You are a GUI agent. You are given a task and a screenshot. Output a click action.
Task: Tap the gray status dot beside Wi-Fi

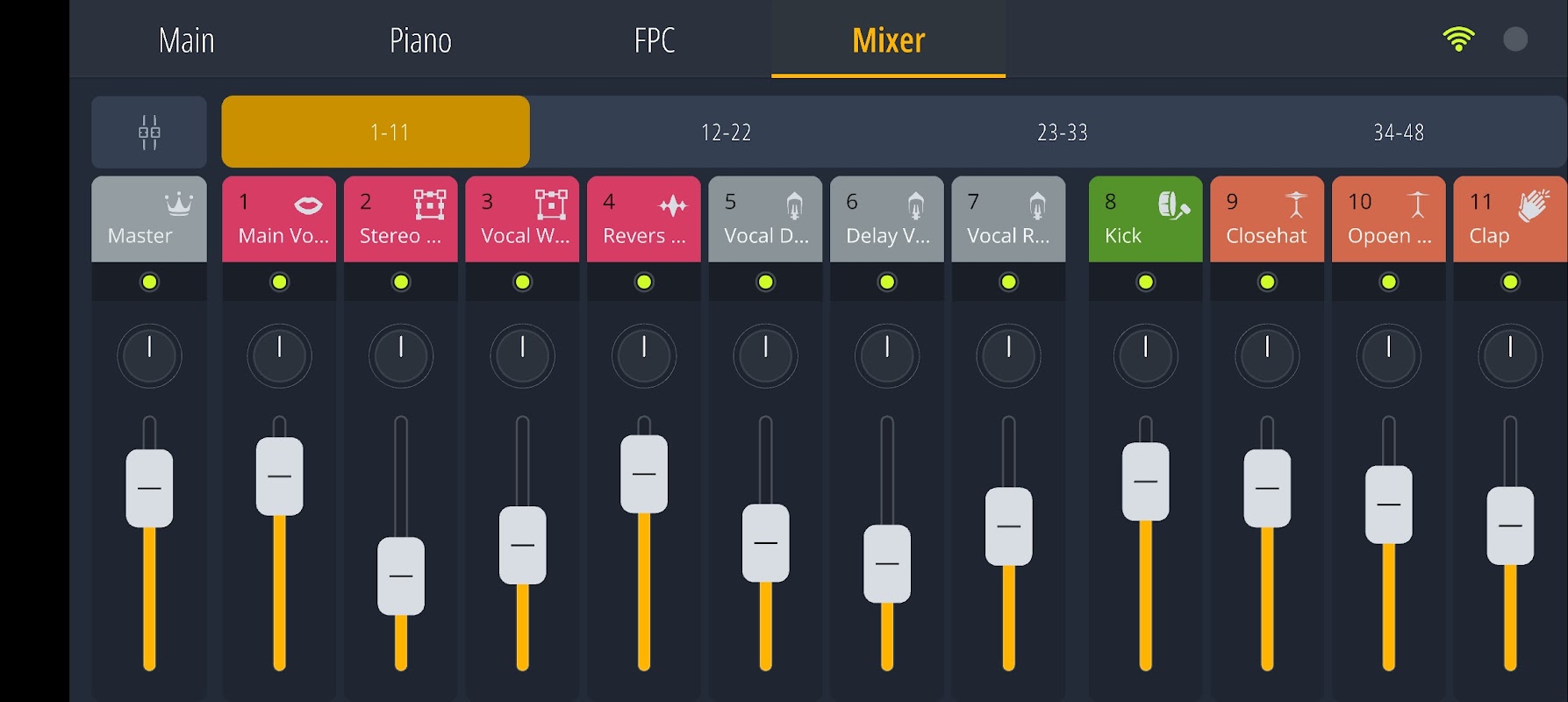(1515, 39)
